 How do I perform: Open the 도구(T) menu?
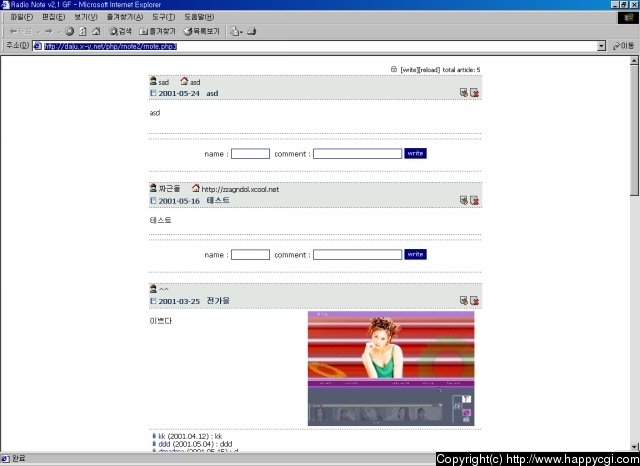tap(163, 17)
